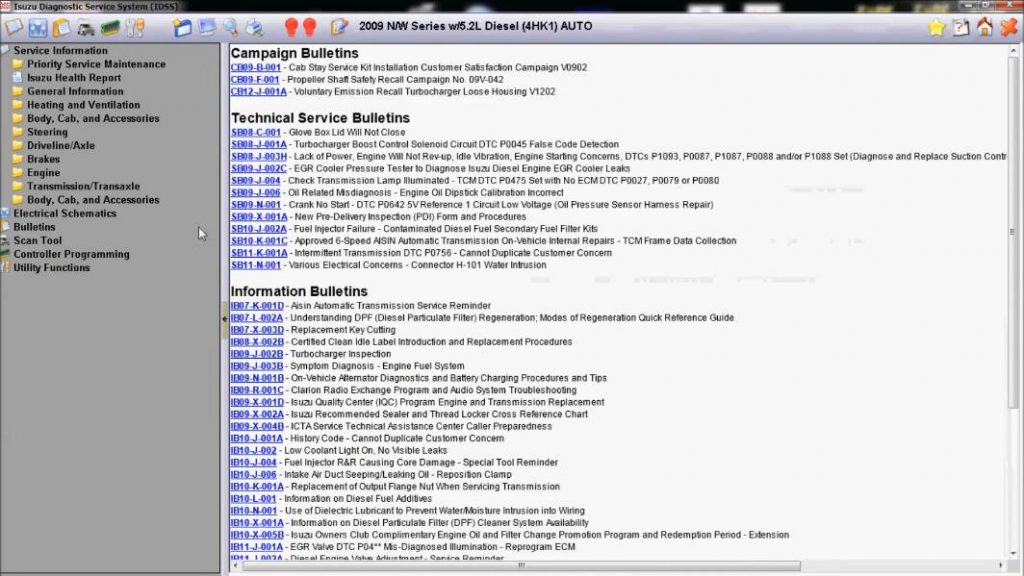Click the magnifying glass search icon
Image resolution: width=1024 pixels, height=576 pixels.
coord(231,27)
